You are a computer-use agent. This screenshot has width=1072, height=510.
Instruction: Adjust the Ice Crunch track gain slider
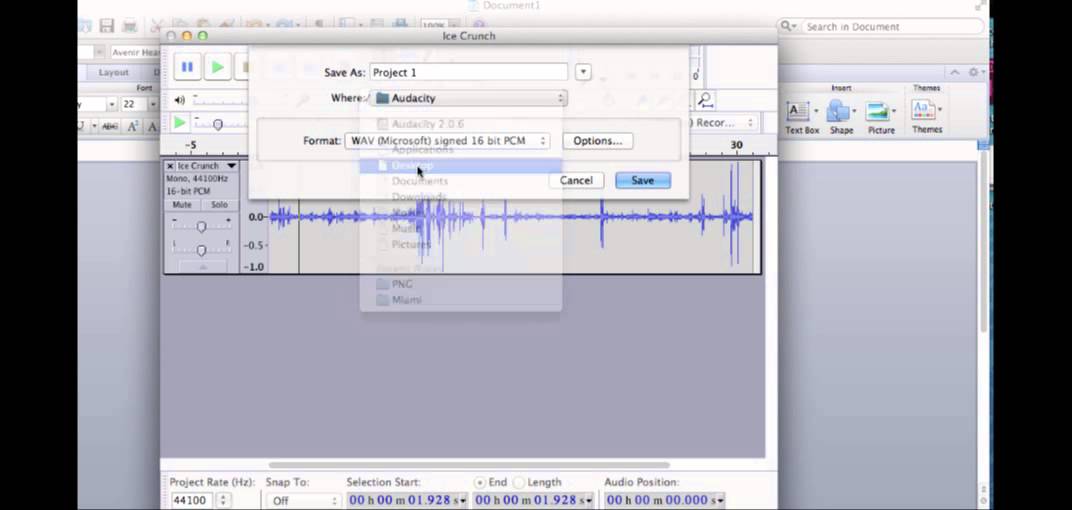tap(201, 226)
